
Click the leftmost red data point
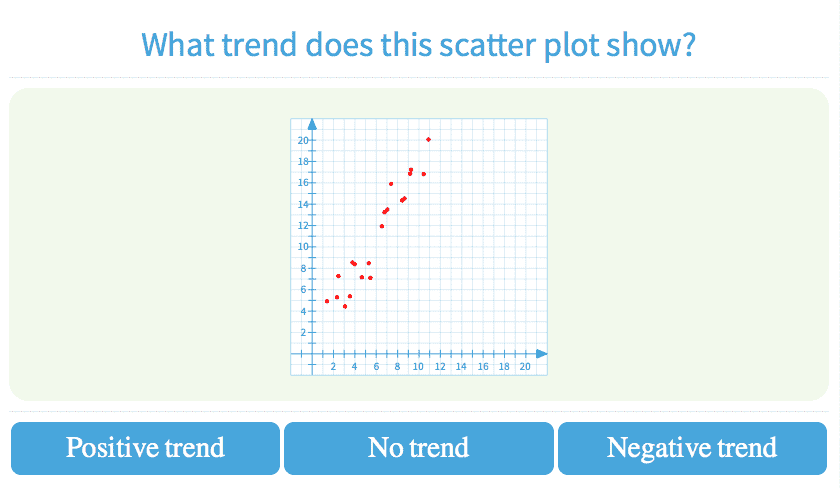click(327, 301)
